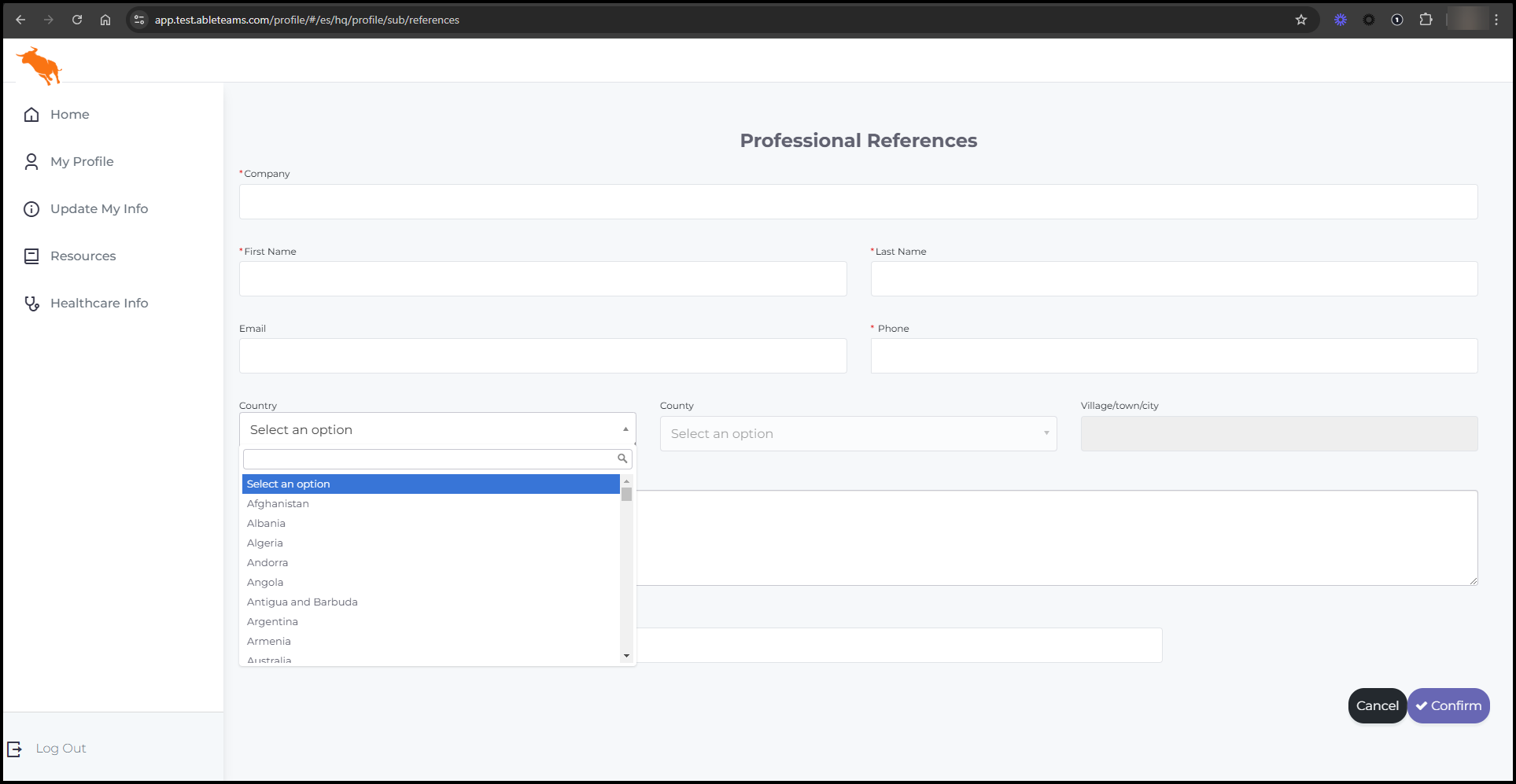Open the browser extensions puzzle icon
Viewport: 1516px width, 784px height.
point(1426,20)
